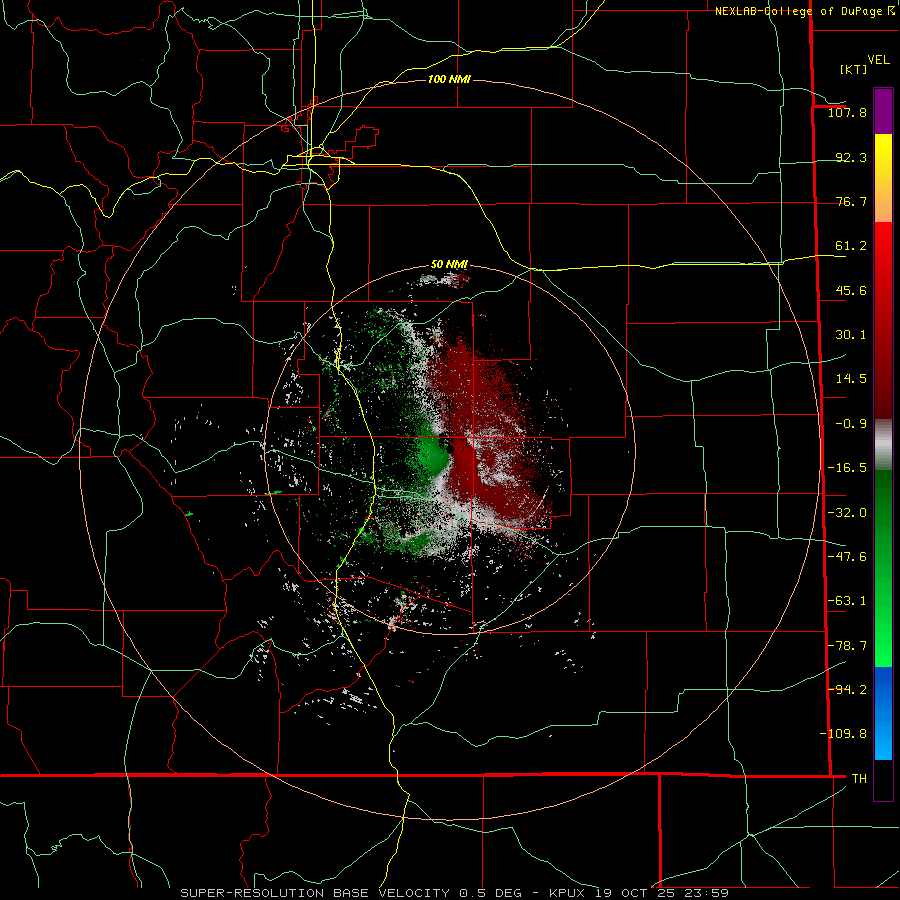The width and height of the screenshot is (900, 900).
Task: Click the -16.5 velocity scale value
Action: click(x=847, y=468)
